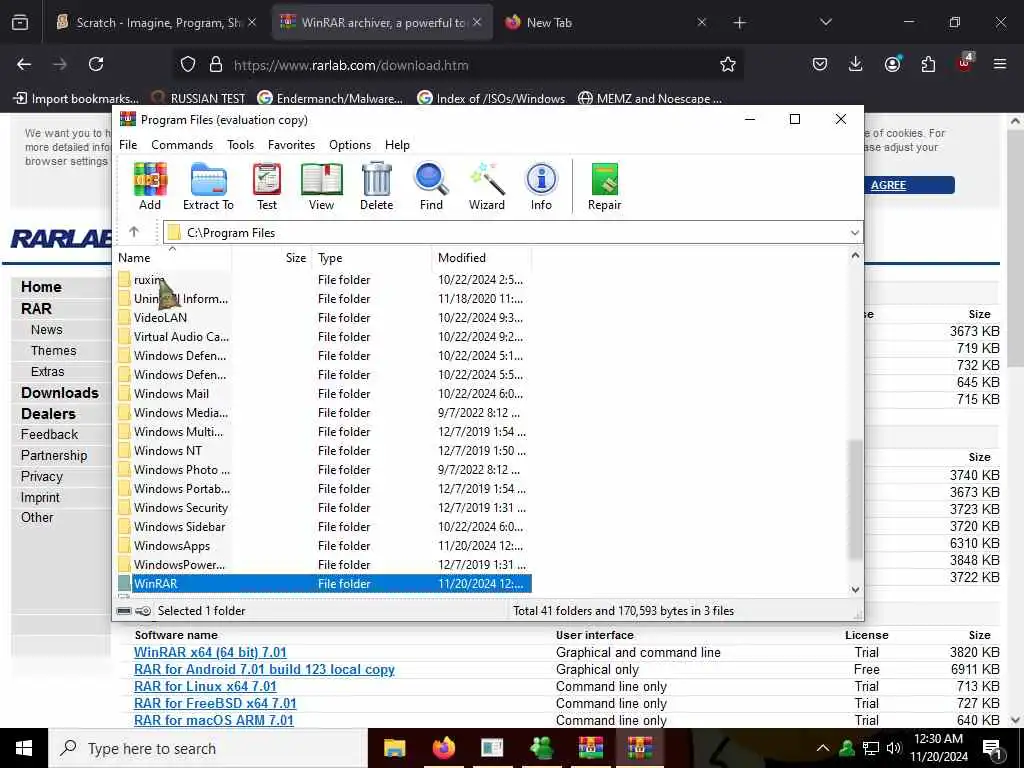This screenshot has height=768, width=1024.
Task: Open the Help menu in WinRAR
Action: [397, 145]
